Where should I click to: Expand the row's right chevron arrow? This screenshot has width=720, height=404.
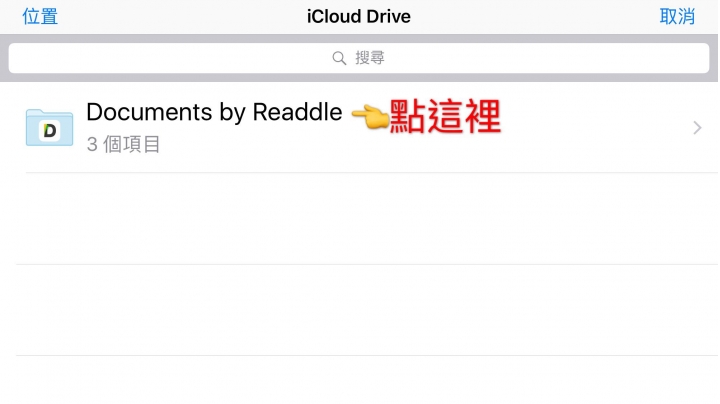point(697,128)
